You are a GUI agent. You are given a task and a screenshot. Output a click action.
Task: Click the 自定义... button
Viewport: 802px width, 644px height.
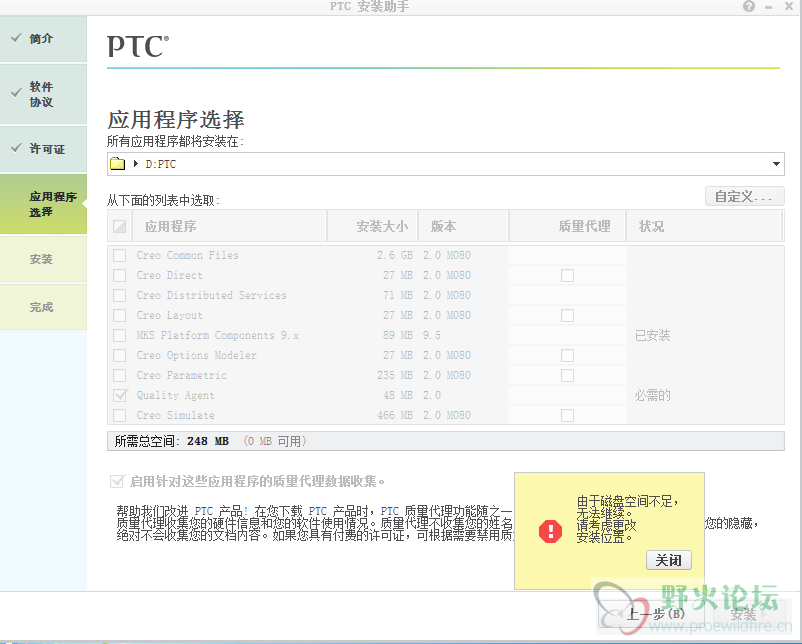(x=744, y=196)
